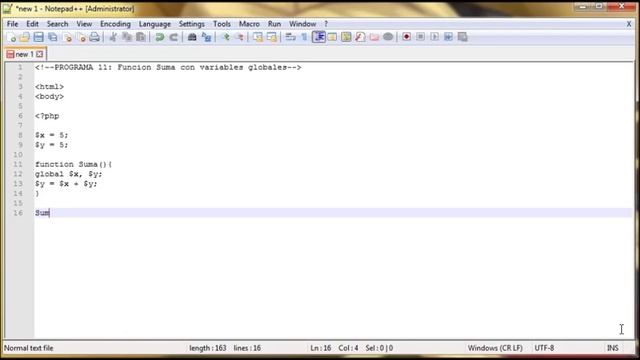Viewport: 640px width, 360px height.
Task: Open the Search menu
Action: [58, 24]
